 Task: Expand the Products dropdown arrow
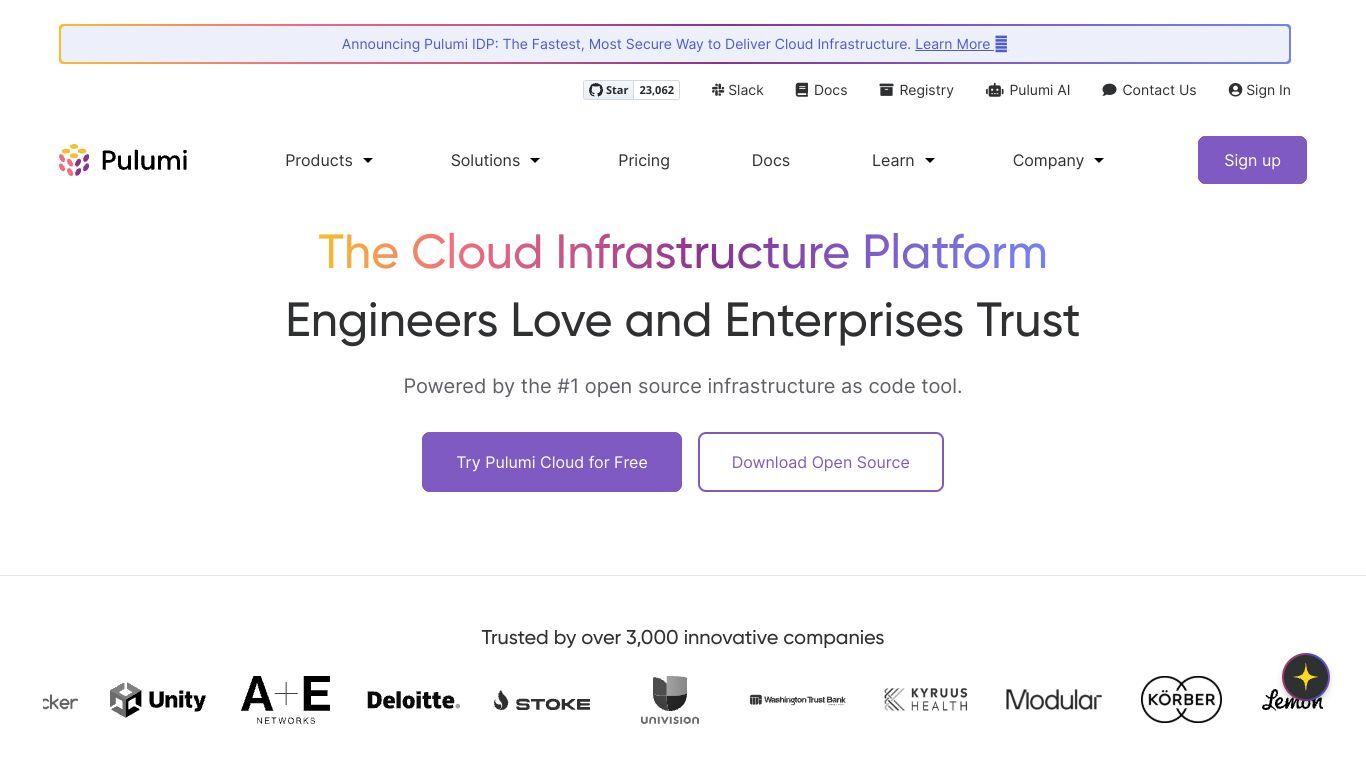(x=368, y=161)
